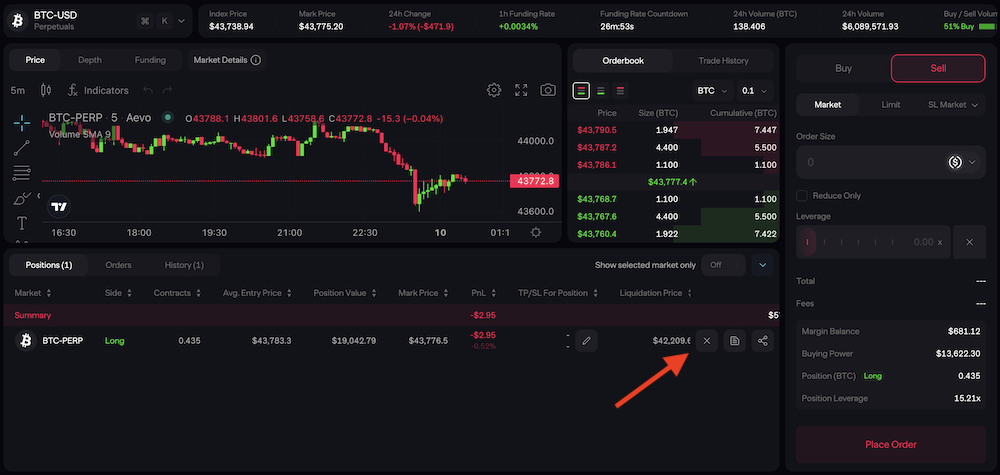Select the Buy side button
Screen dimensions: 1000x475
pyautogui.click(x=843, y=68)
